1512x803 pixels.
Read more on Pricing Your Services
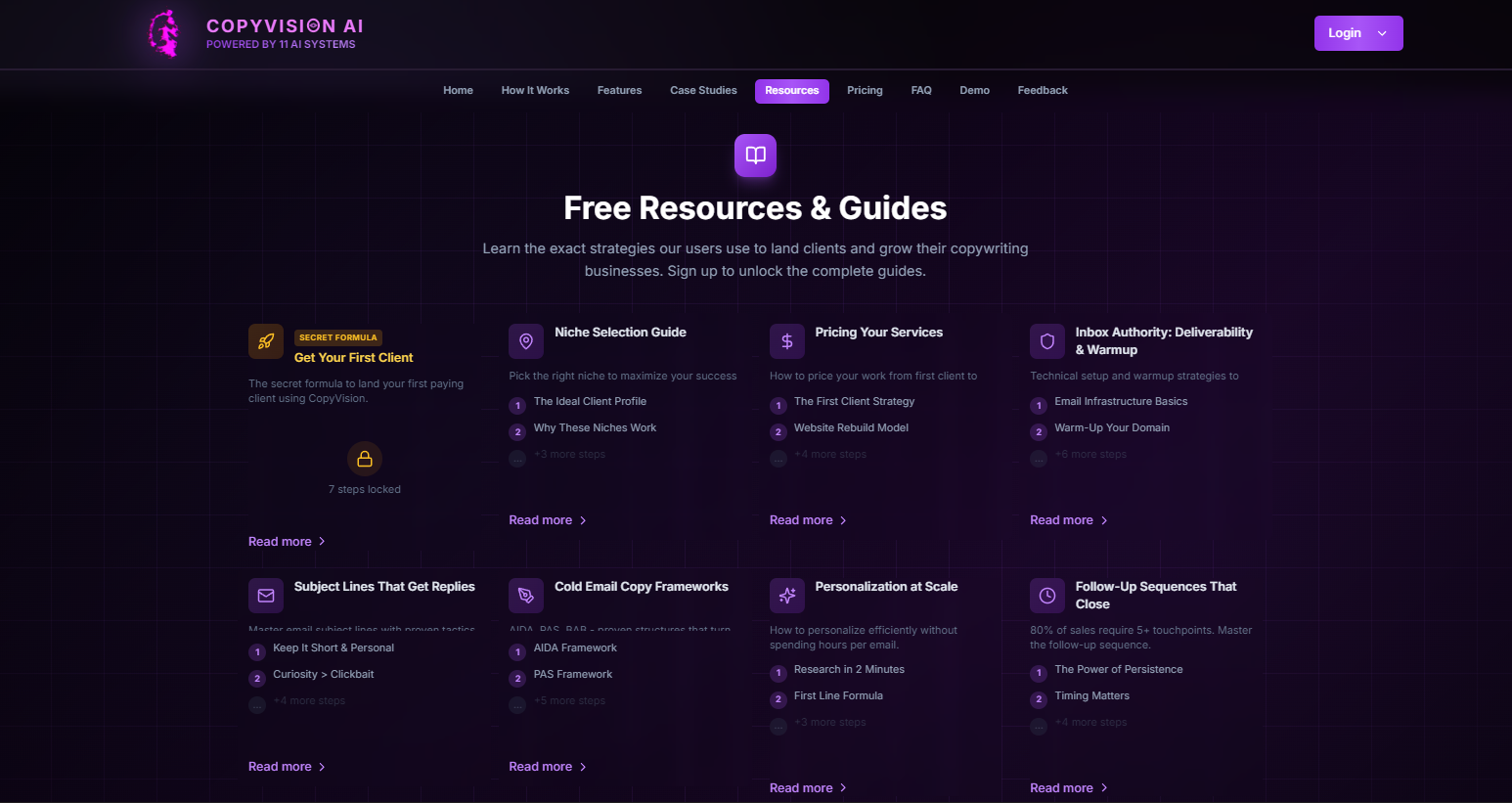coord(808,520)
